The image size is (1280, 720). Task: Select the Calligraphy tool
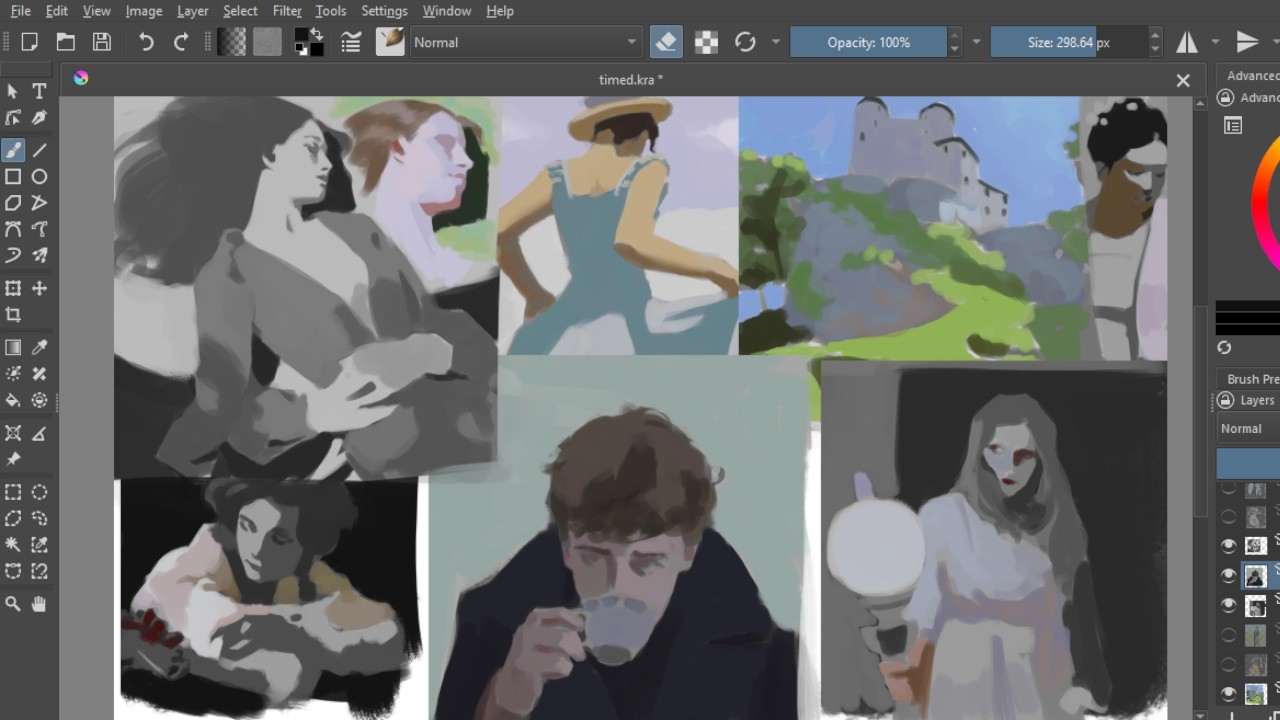(39, 118)
